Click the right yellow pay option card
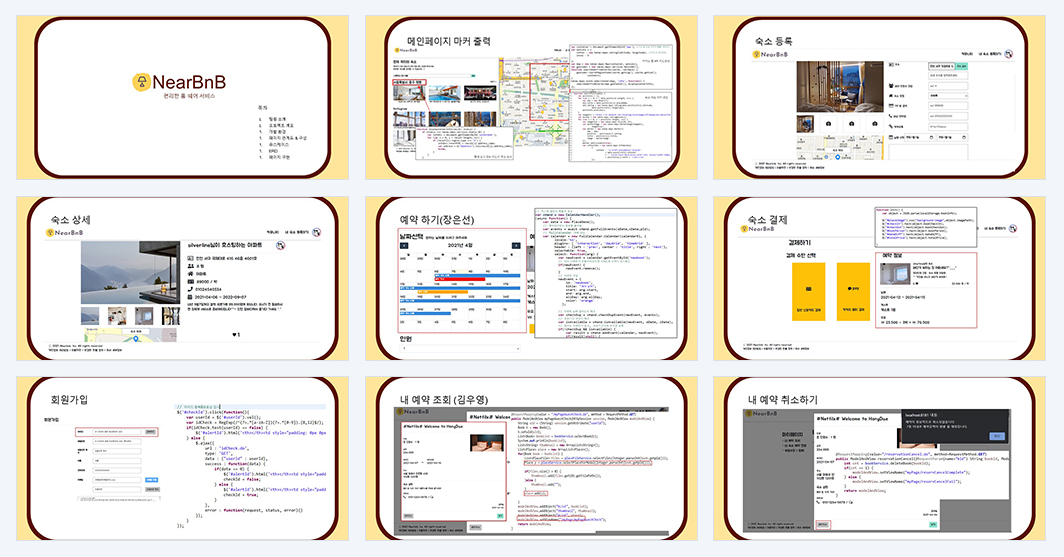The height and width of the screenshot is (557, 1064). point(853,292)
